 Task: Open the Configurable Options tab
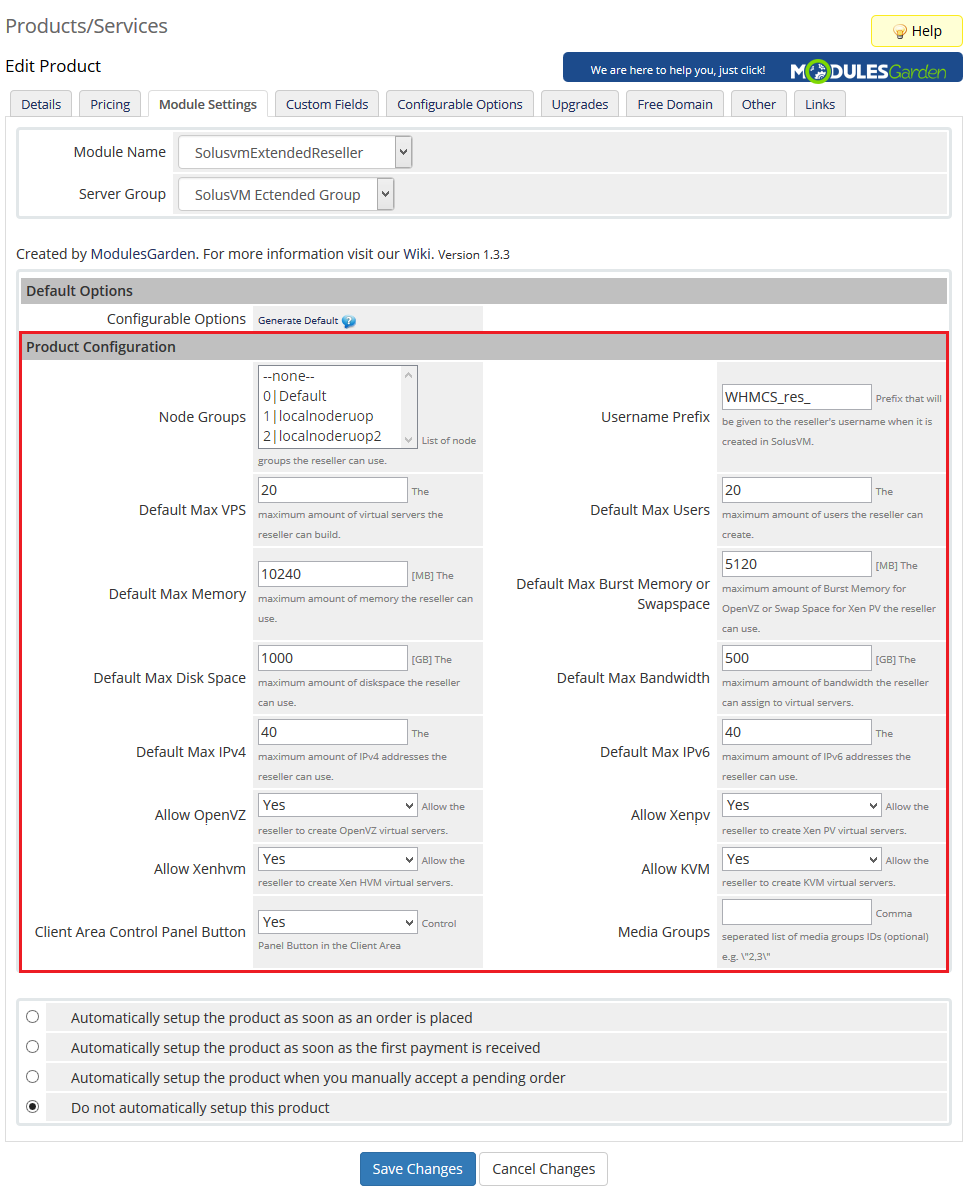(460, 104)
